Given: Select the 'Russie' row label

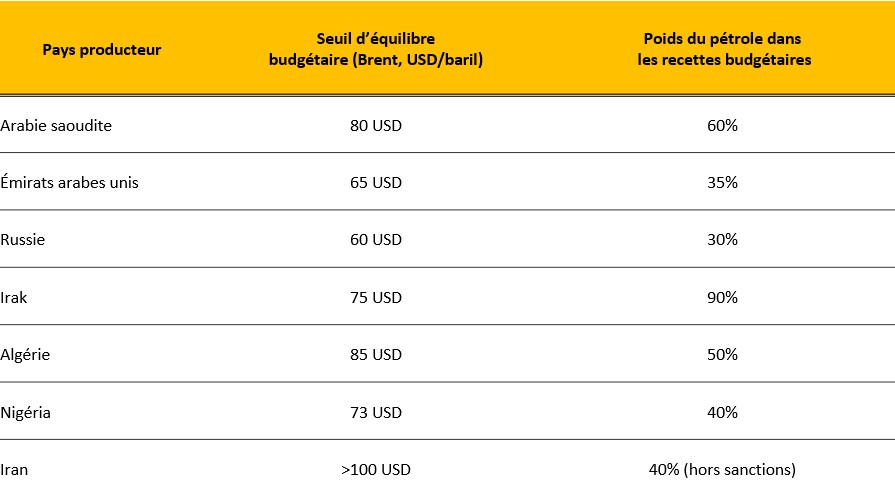Looking at the screenshot, I should 22,240.
